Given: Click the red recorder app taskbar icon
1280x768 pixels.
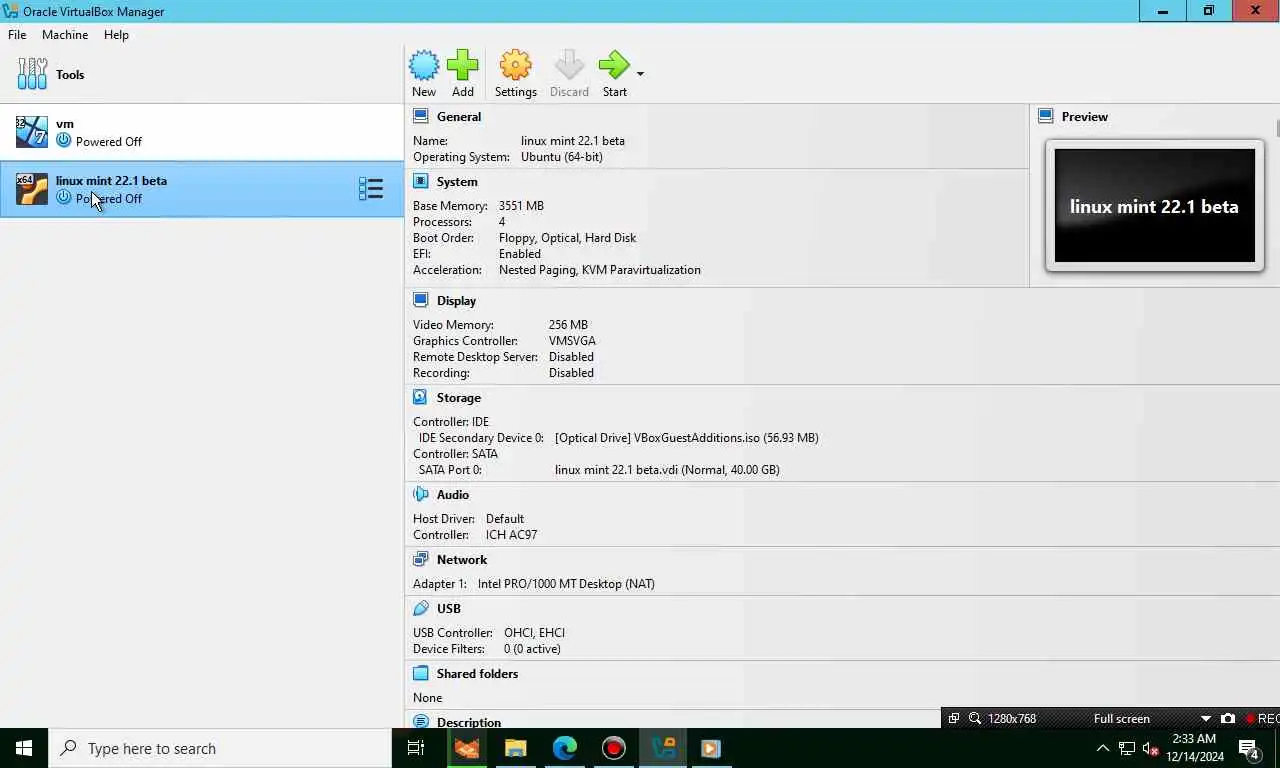Looking at the screenshot, I should click(614, 748).
